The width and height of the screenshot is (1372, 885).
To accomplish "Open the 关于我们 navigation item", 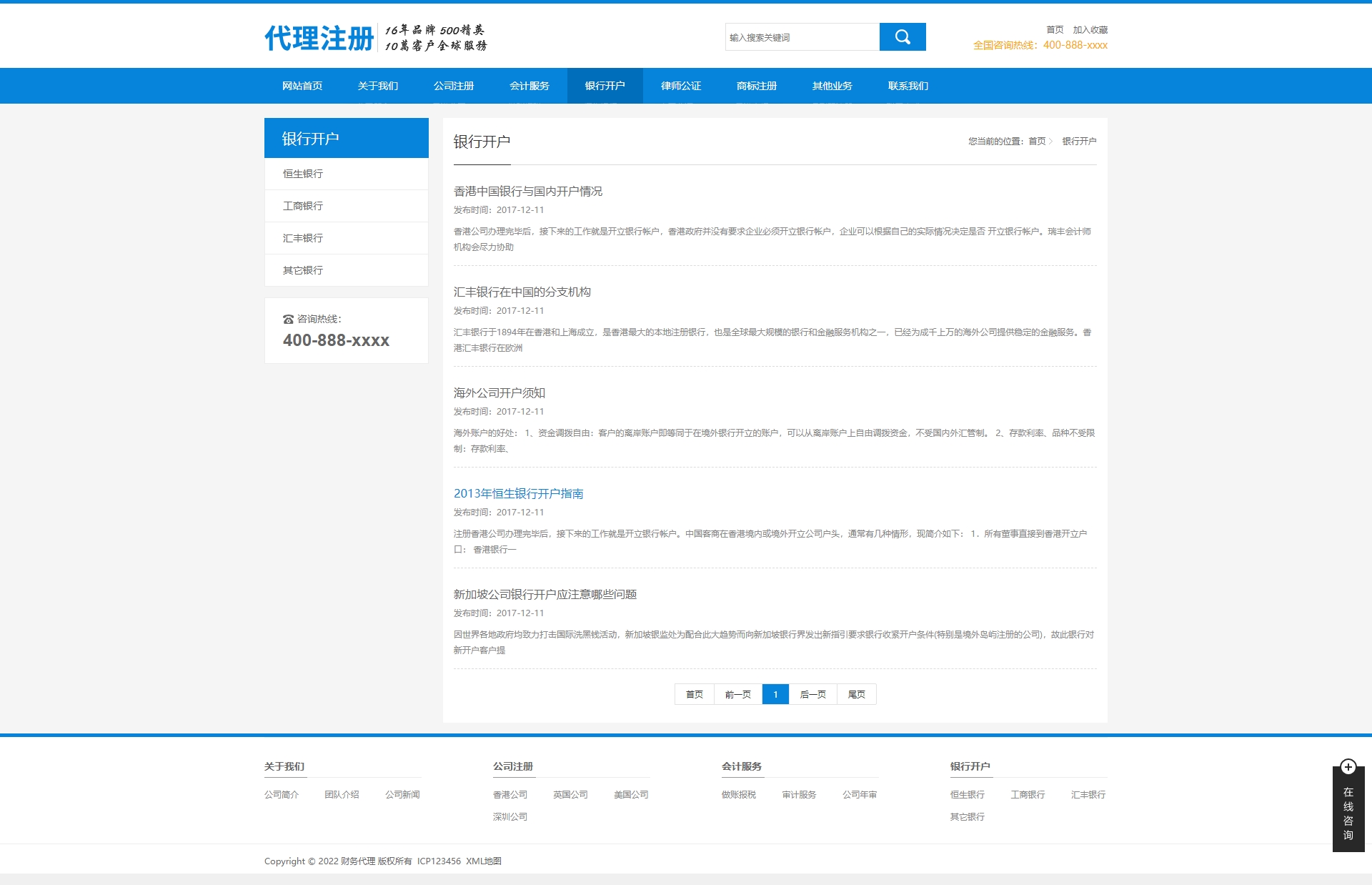I will coord(378,86).
